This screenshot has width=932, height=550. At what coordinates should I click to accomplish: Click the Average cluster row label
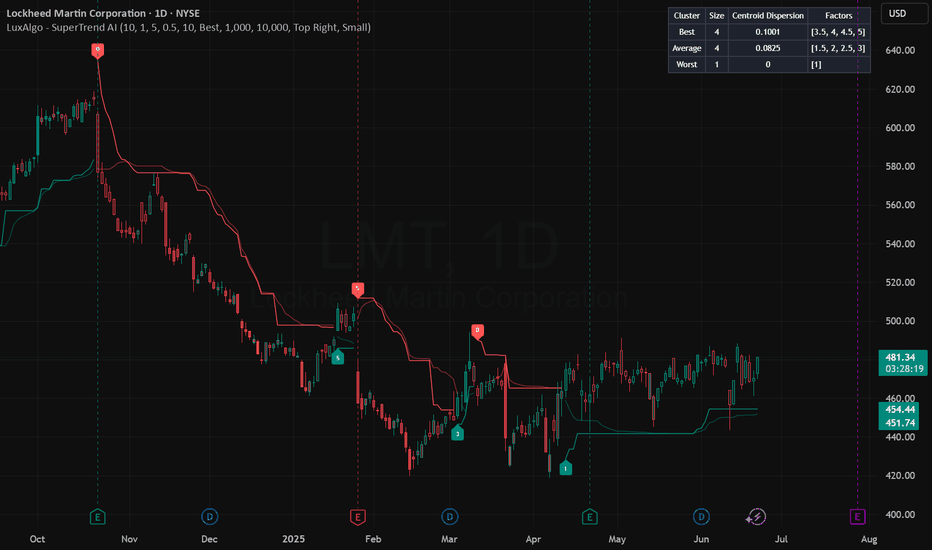(687, 48)
